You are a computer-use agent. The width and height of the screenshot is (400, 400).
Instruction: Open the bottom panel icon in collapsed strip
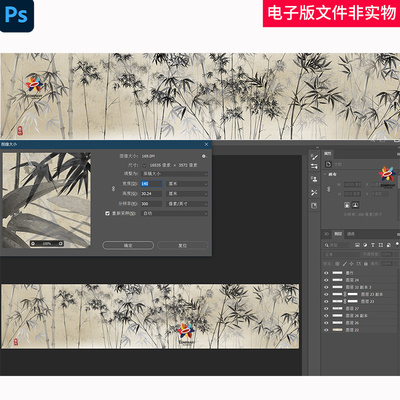[x=314, y=206]
